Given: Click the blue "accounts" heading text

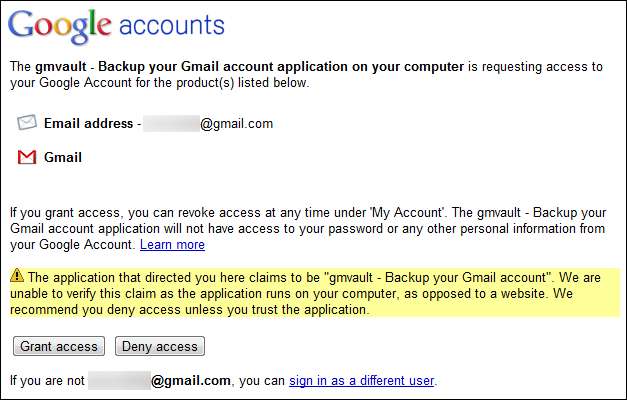Looking at the screenshot, I should 170,26.
